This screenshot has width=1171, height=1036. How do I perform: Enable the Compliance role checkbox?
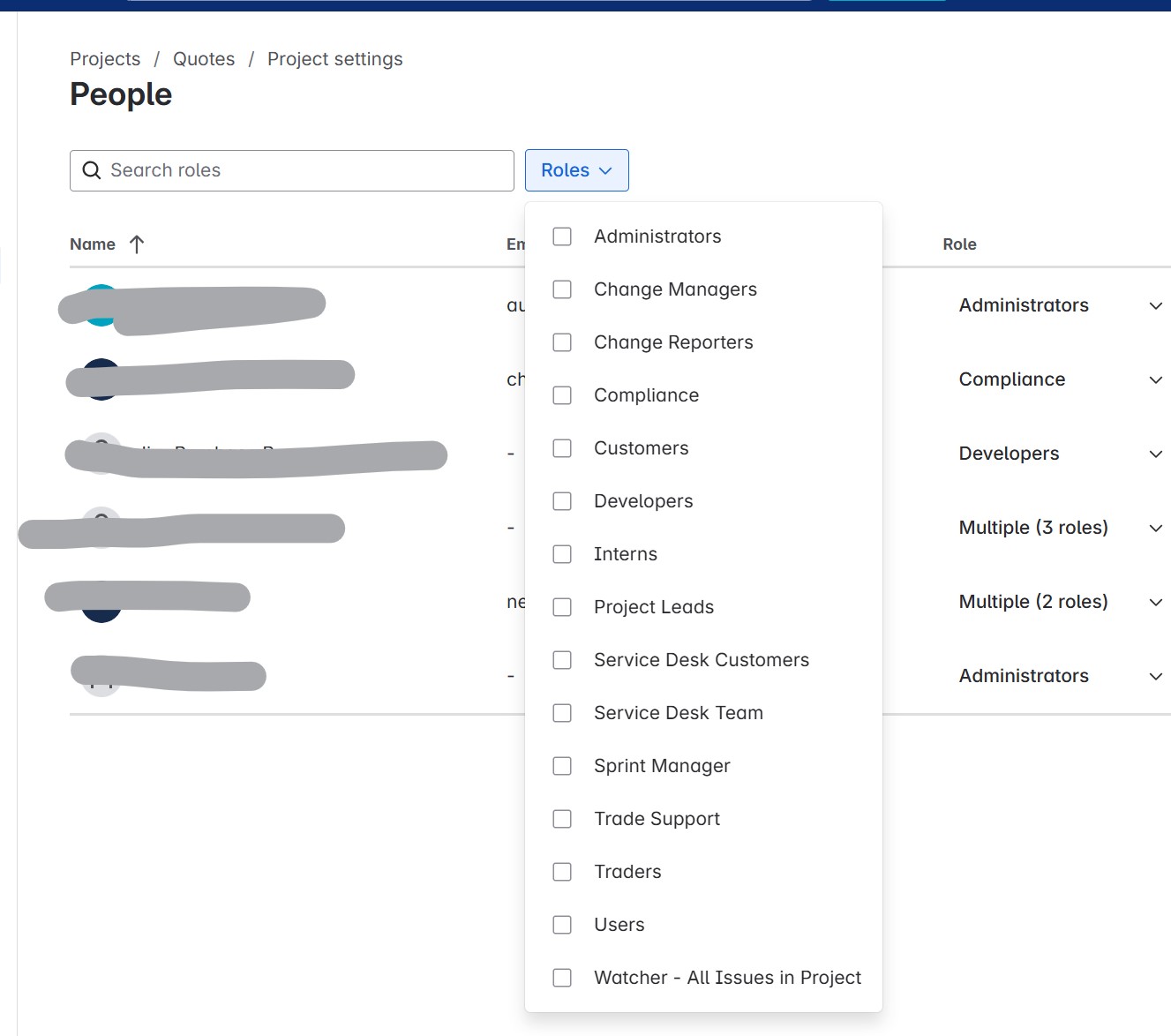click(x=562, y=395)
